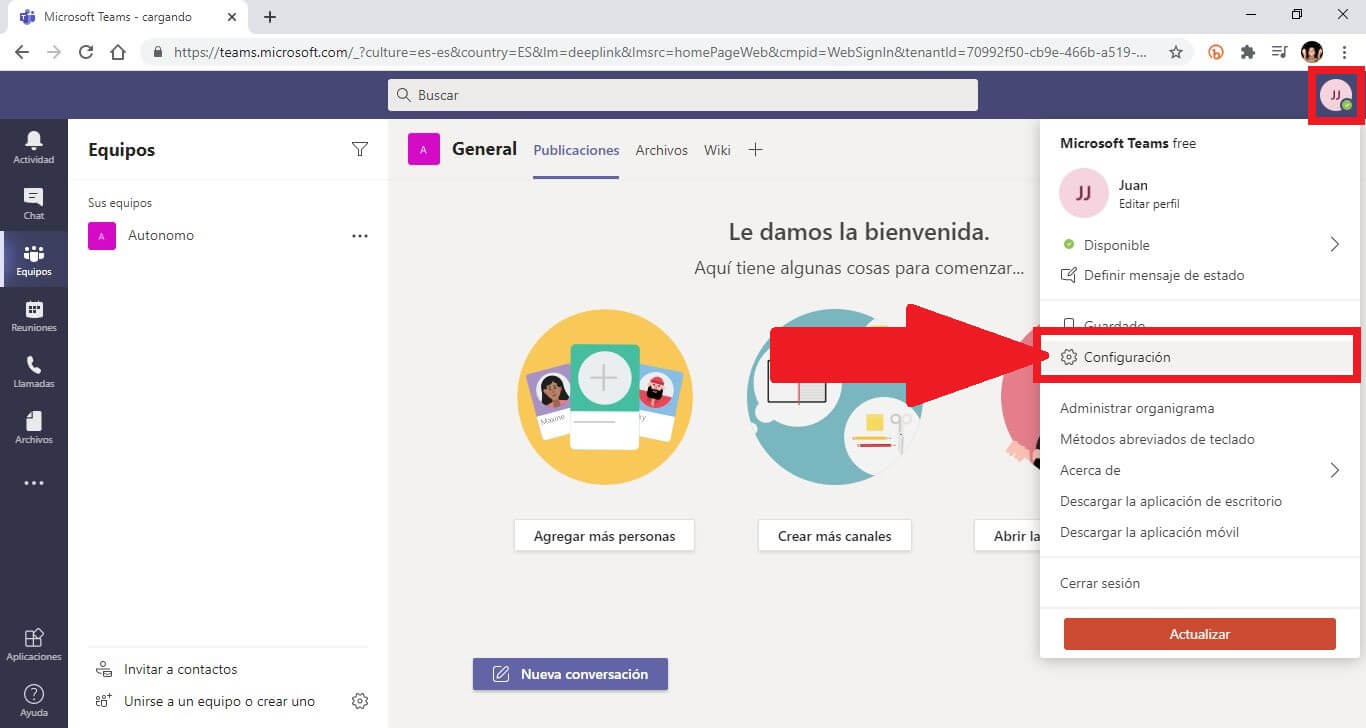This screenshot has height=728, width=1366.
Task: Open Métodos abreviados de teclado
Action: pyautogui.click(x=1157, y=439)
